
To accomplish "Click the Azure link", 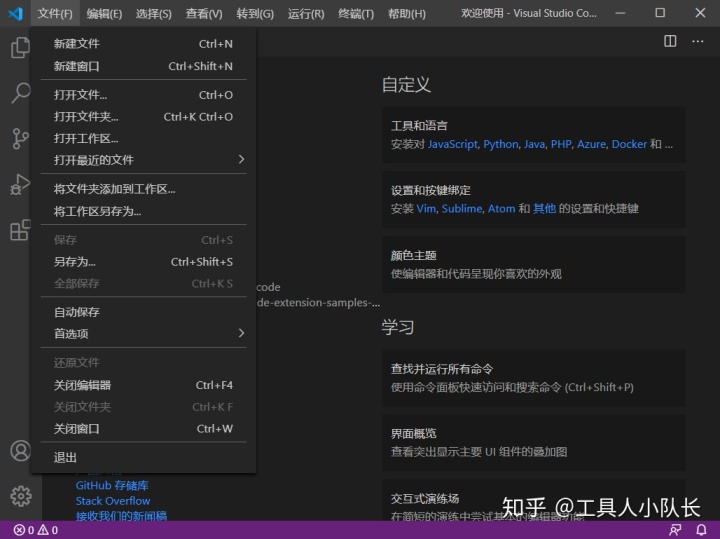I will pos(591,144).
